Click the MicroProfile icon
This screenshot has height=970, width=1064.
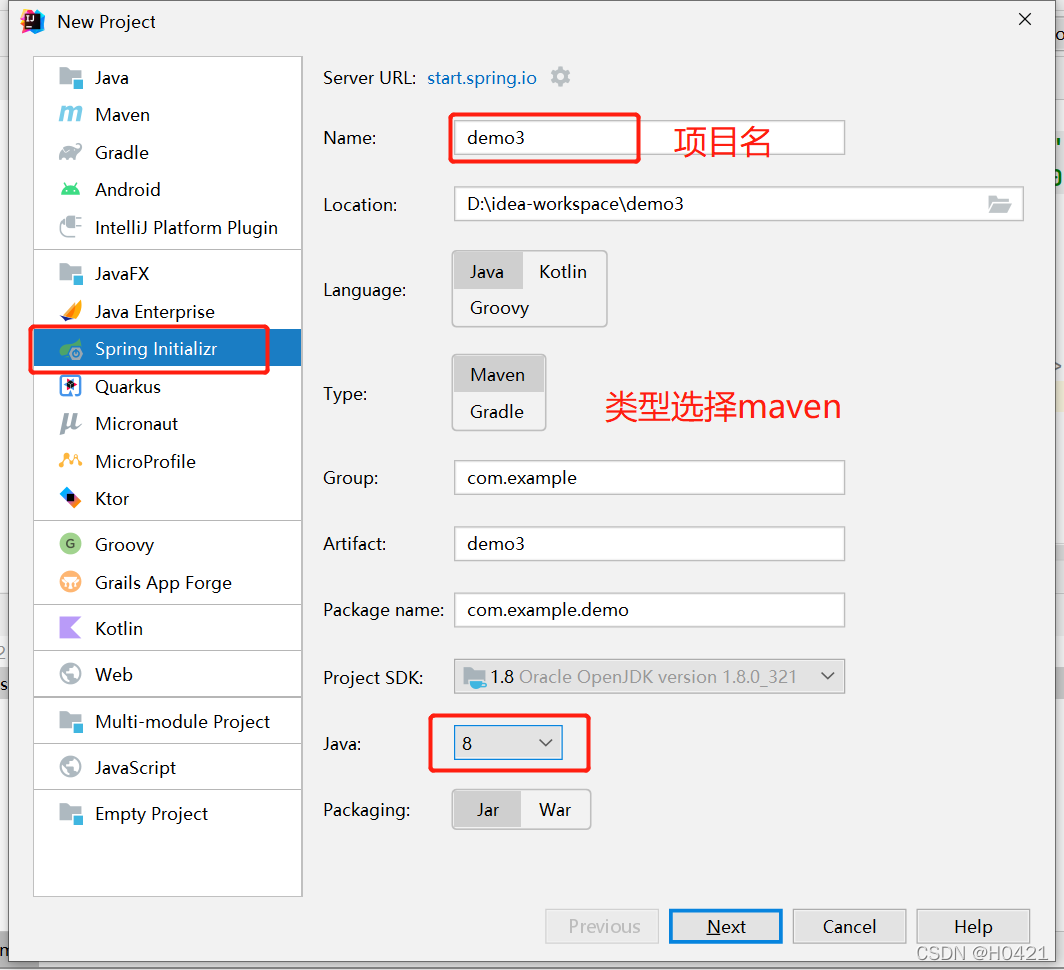pos(71,461)
